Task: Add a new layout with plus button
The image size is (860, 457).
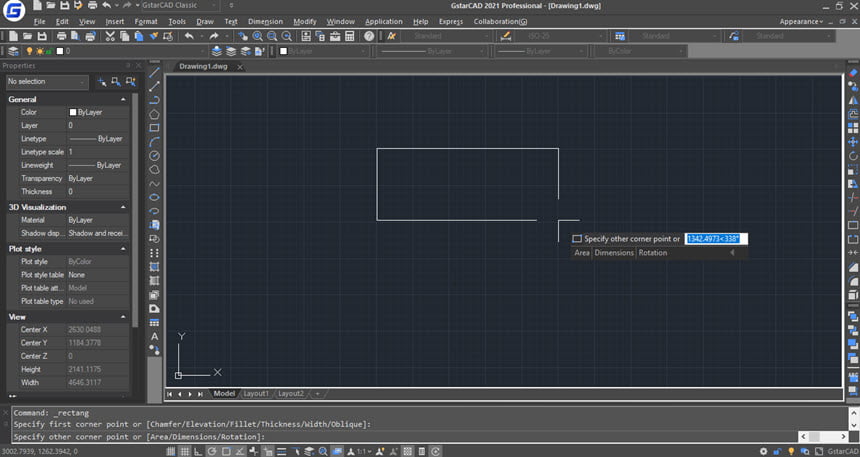Action: coord(317,394)
